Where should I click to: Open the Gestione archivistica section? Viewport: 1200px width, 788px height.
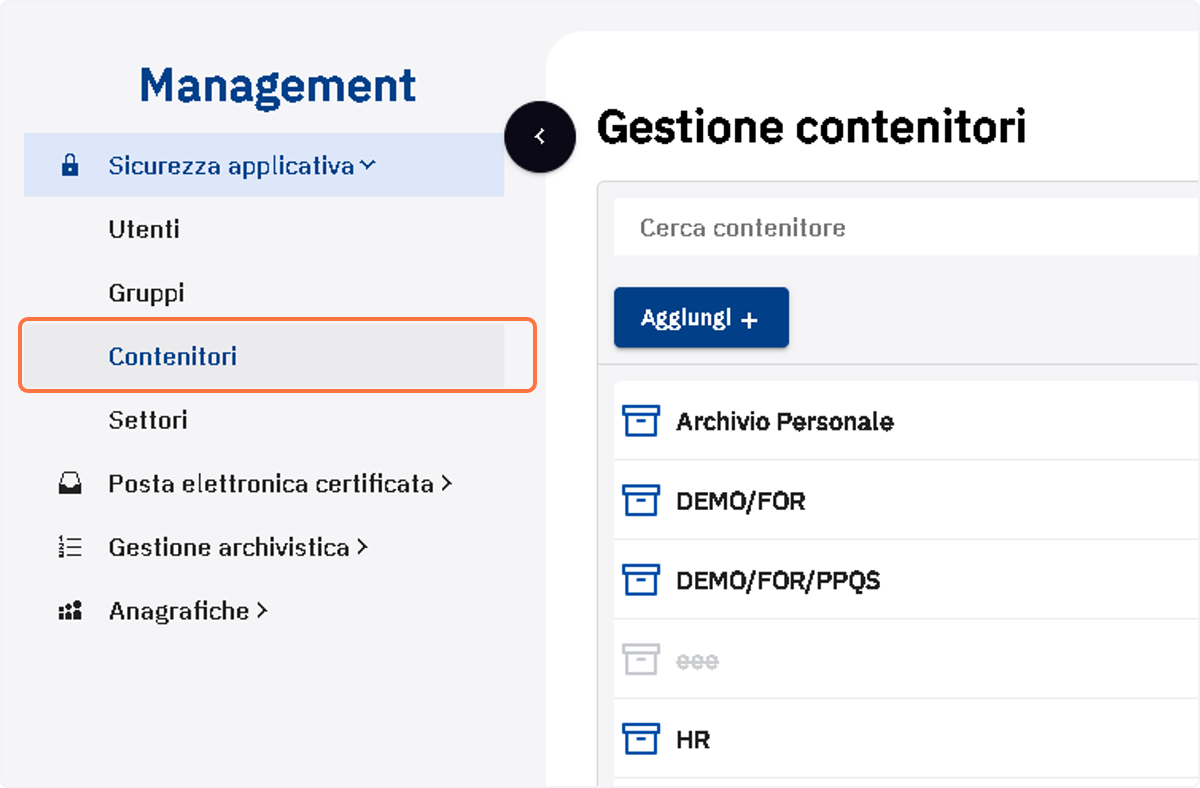point(229,548)
